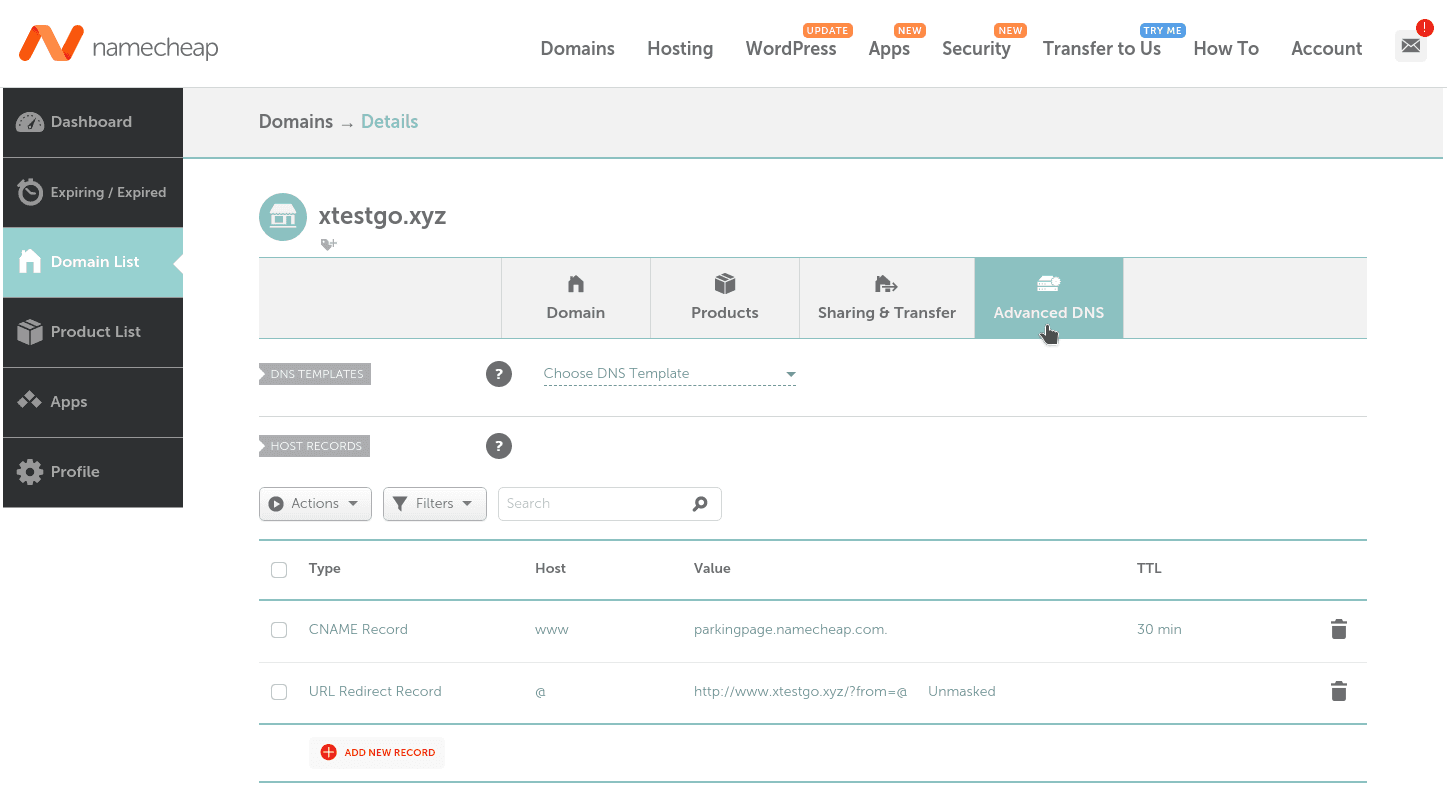Click the Sharing & Transfer tab icon
The height and width of the screenshot is (786, 1447).
(x=886, y=284)
